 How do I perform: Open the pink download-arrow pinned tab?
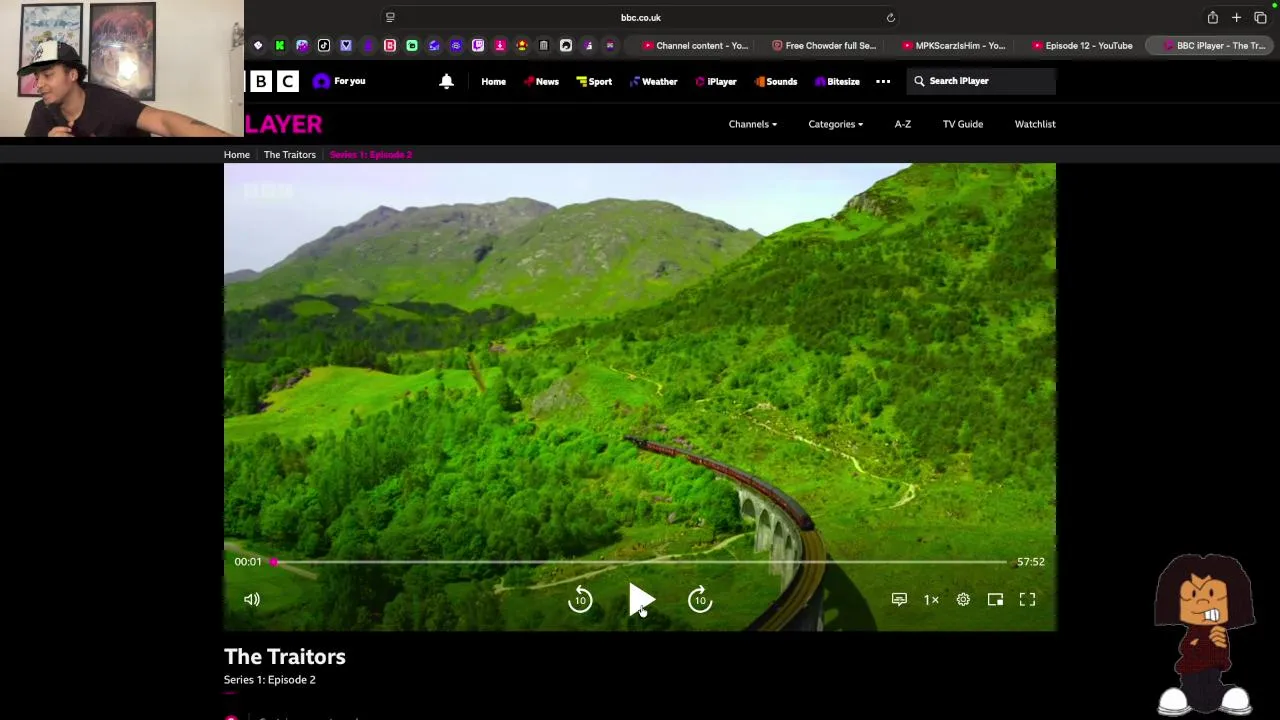click(500, 45)
